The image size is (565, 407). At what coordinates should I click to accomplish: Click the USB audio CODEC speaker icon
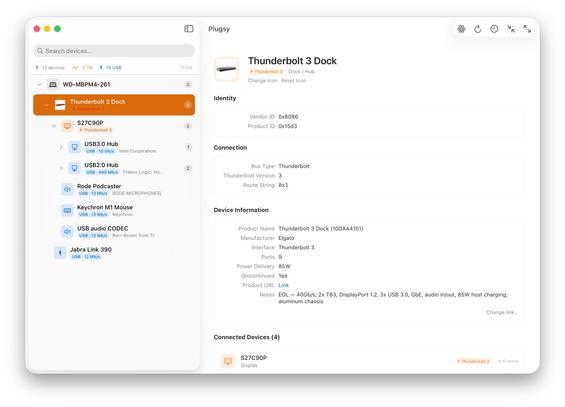pos(67,232)
